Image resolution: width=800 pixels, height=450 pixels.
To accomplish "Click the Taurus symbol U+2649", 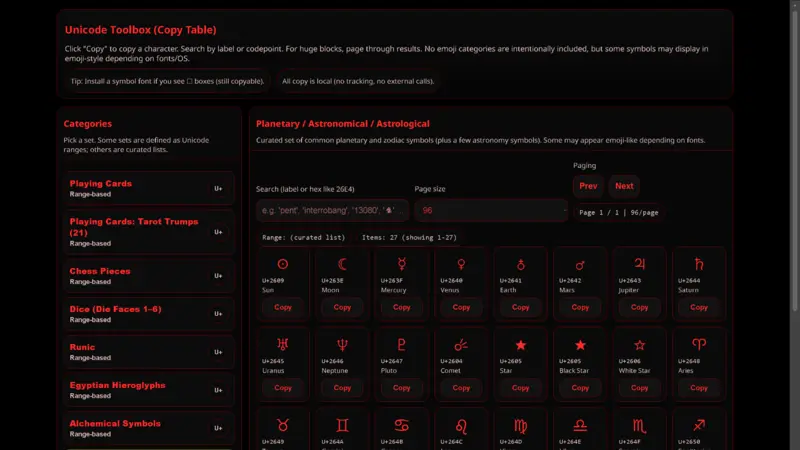I will coord(283,425).
